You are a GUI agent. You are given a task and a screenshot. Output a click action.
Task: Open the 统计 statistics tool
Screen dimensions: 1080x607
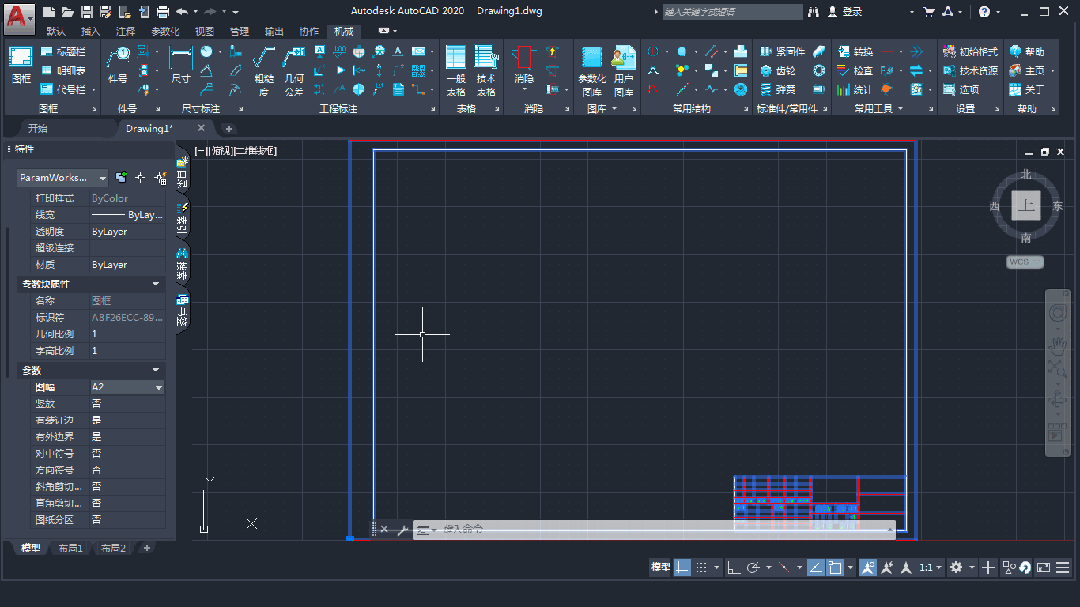coord(855,90)
